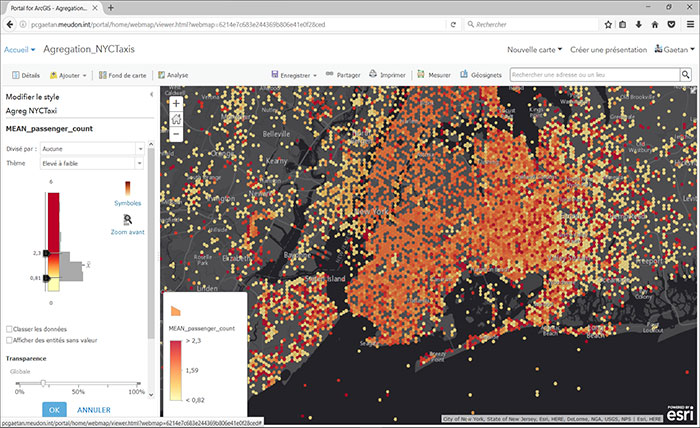Click the Partager share button
This screenshot has width=700, height=428.
(x=343, y=75)
